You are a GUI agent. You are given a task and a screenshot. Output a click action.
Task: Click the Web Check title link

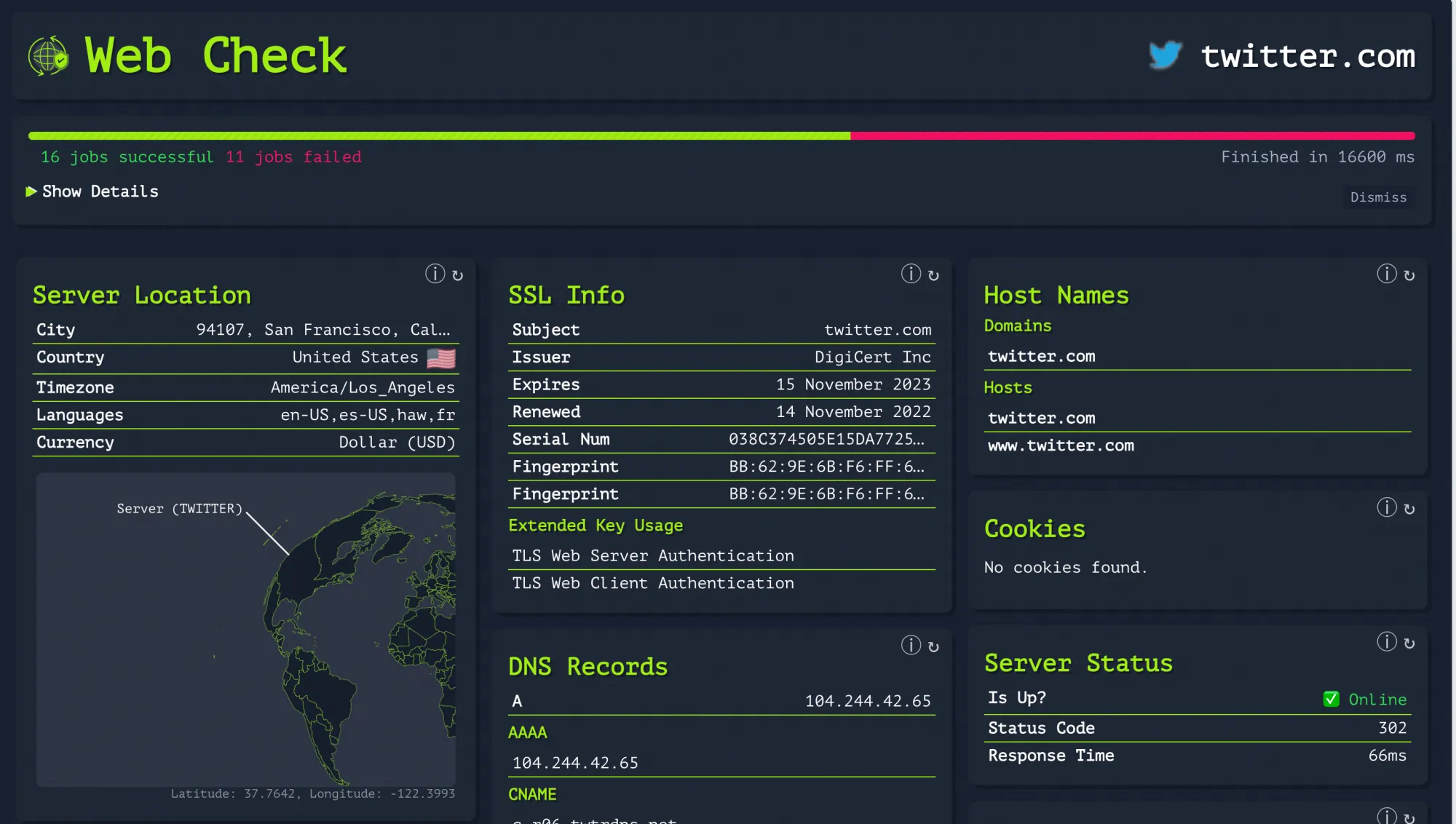(215, 56)
